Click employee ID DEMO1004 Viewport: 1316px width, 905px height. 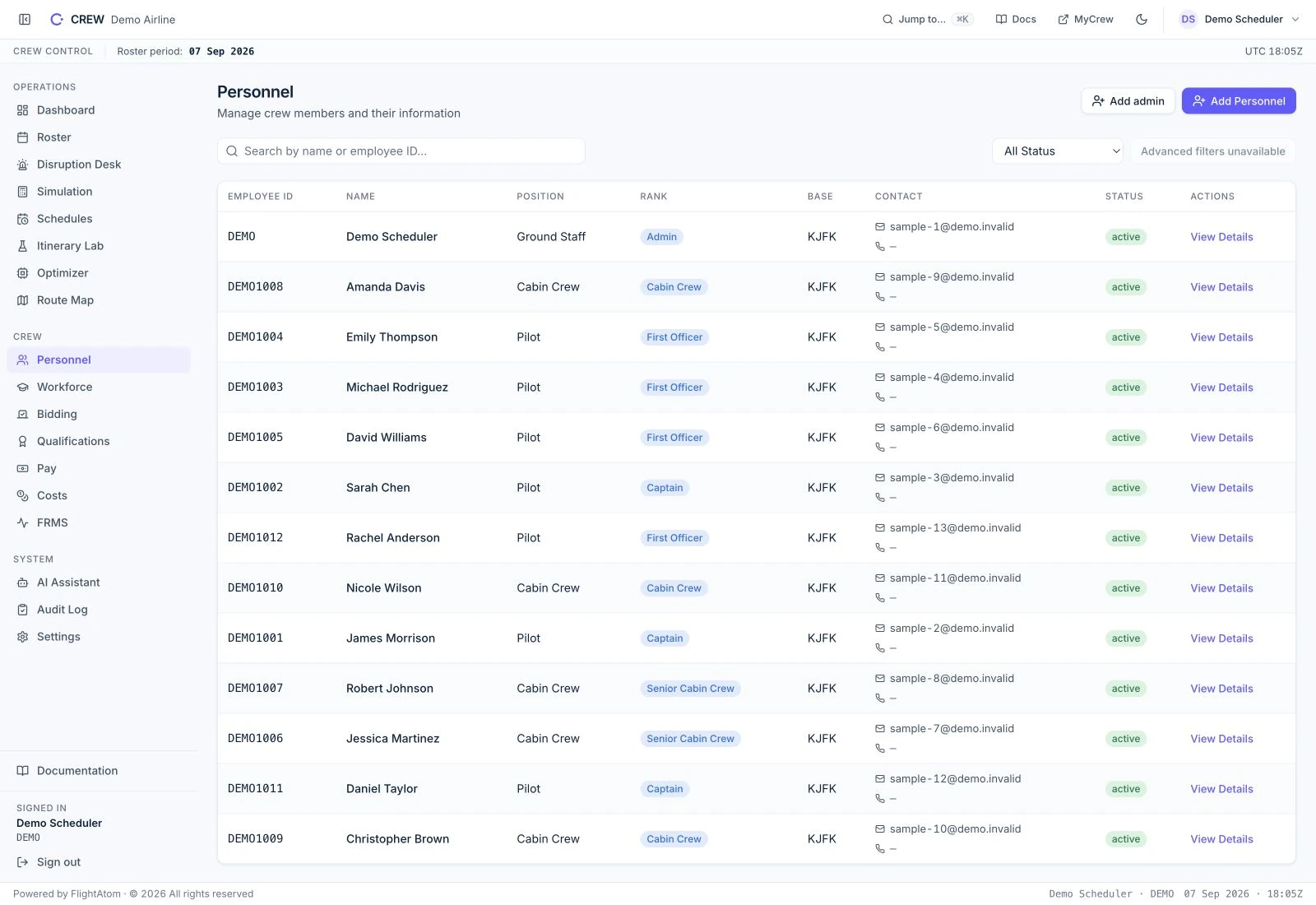(255, 337)
